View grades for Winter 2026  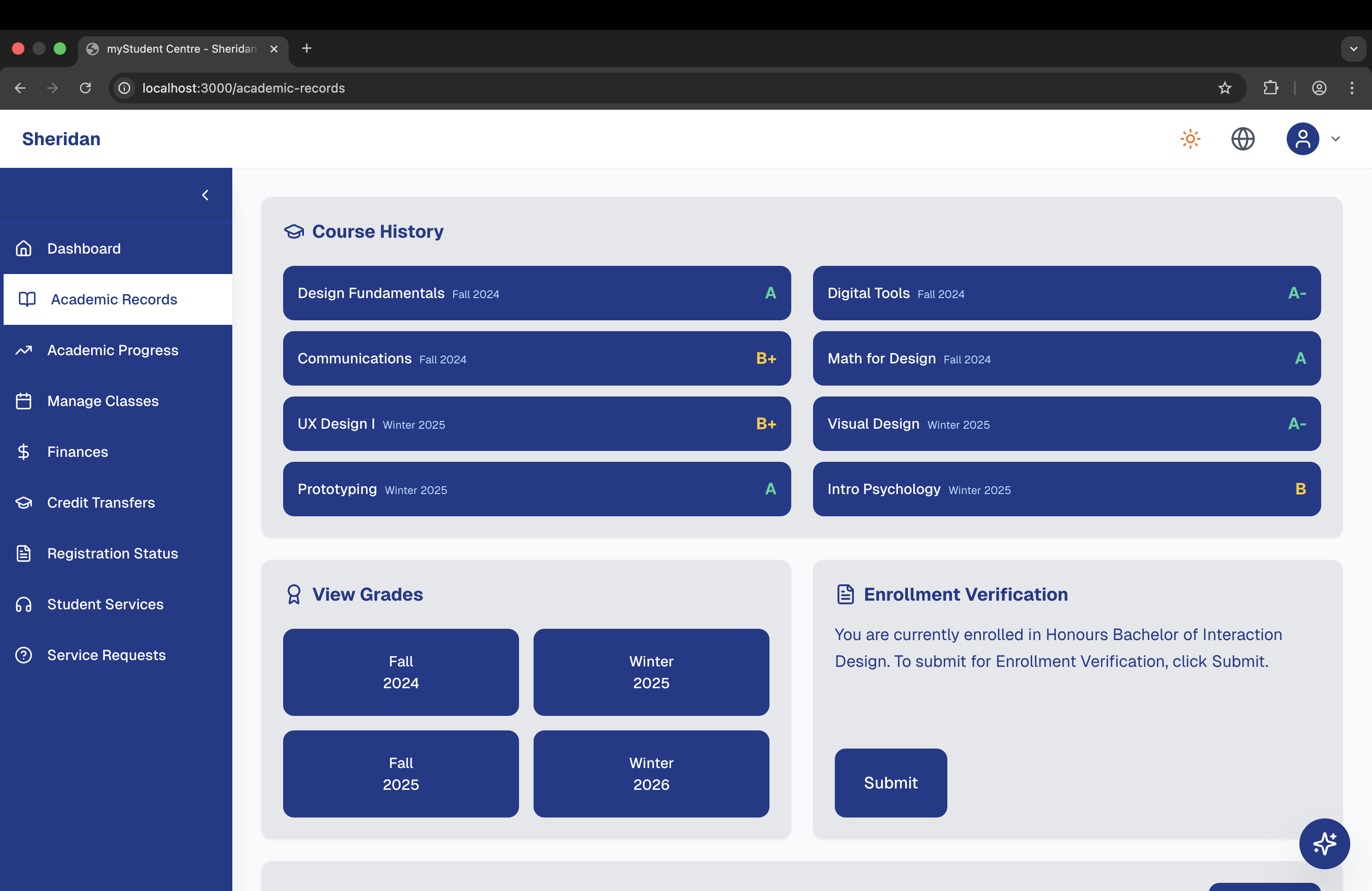[x=651, y=774]
